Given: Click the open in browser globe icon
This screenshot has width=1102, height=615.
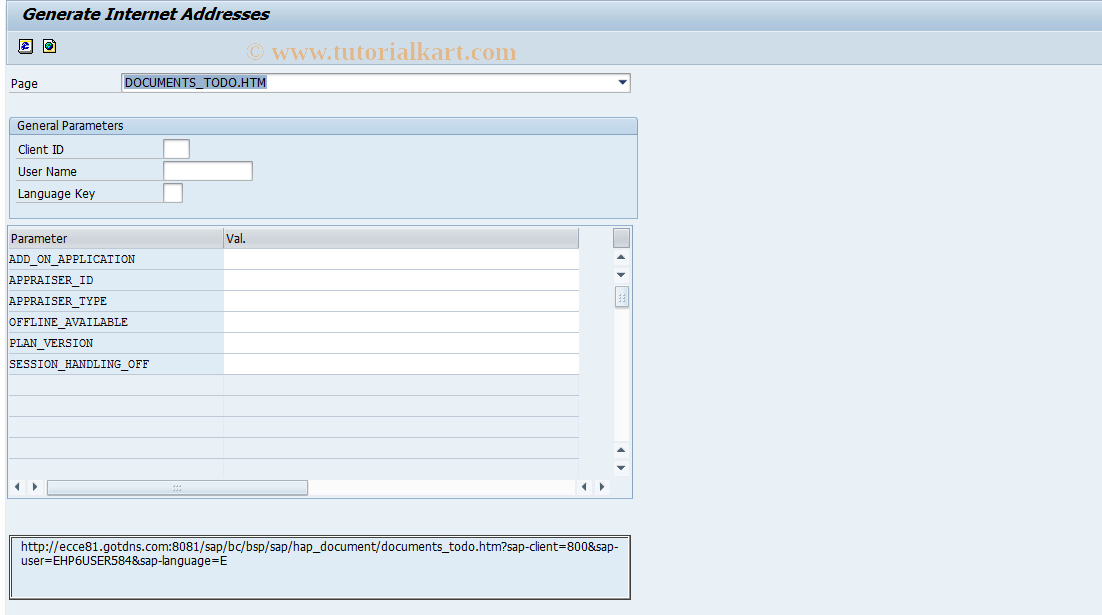Looking at the screenshot, I should coord(49,46).
